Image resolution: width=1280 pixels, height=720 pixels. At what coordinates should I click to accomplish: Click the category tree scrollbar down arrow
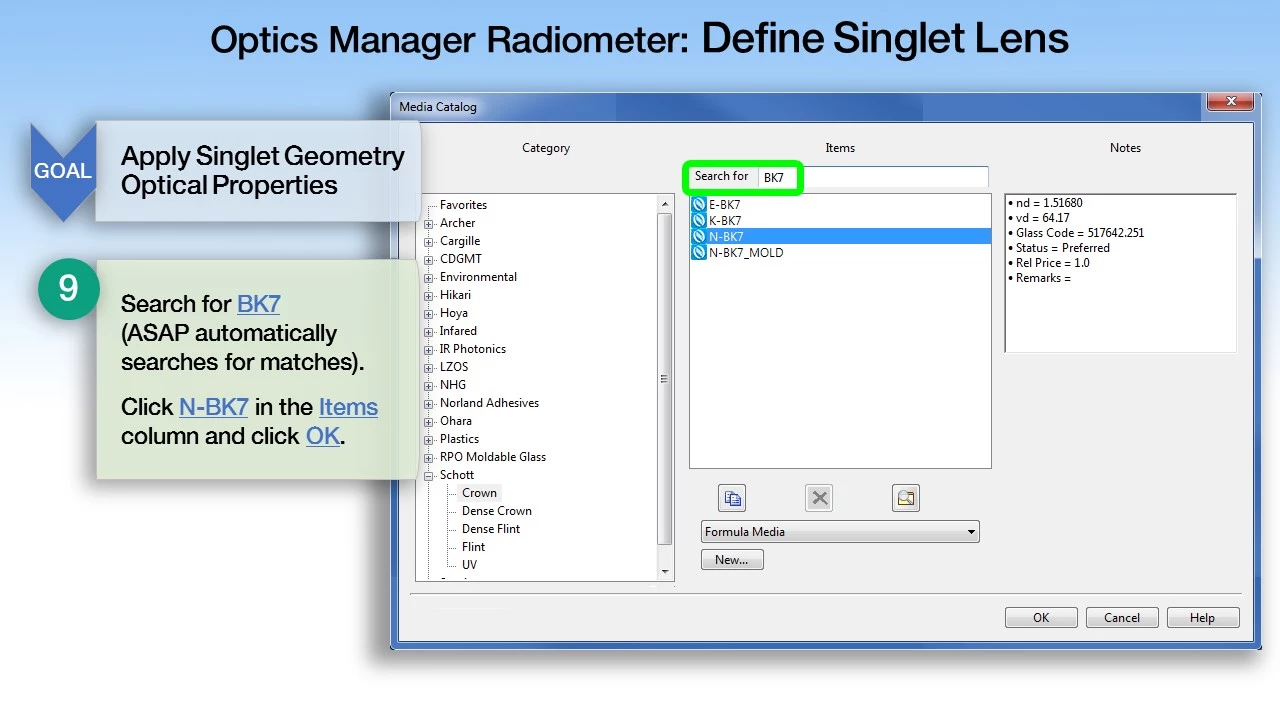click(666, 572)
